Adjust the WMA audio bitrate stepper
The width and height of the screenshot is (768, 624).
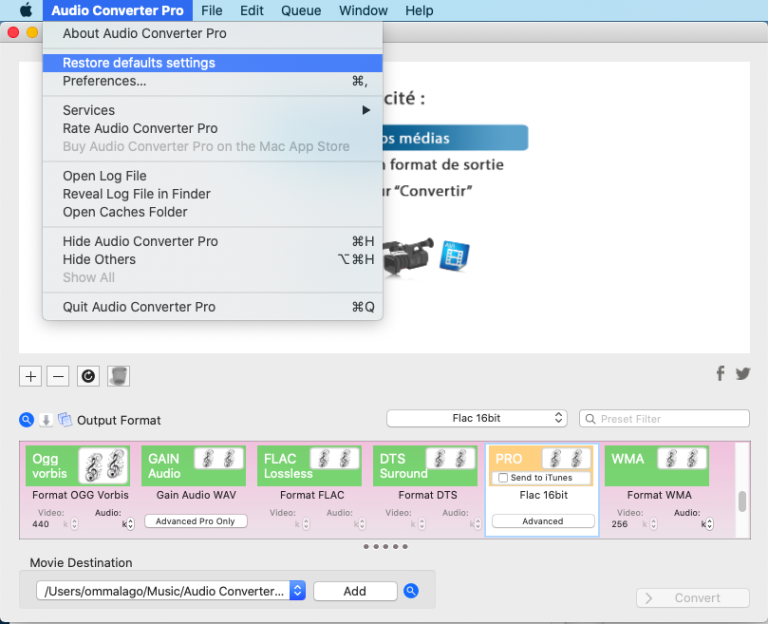(709, 524)
